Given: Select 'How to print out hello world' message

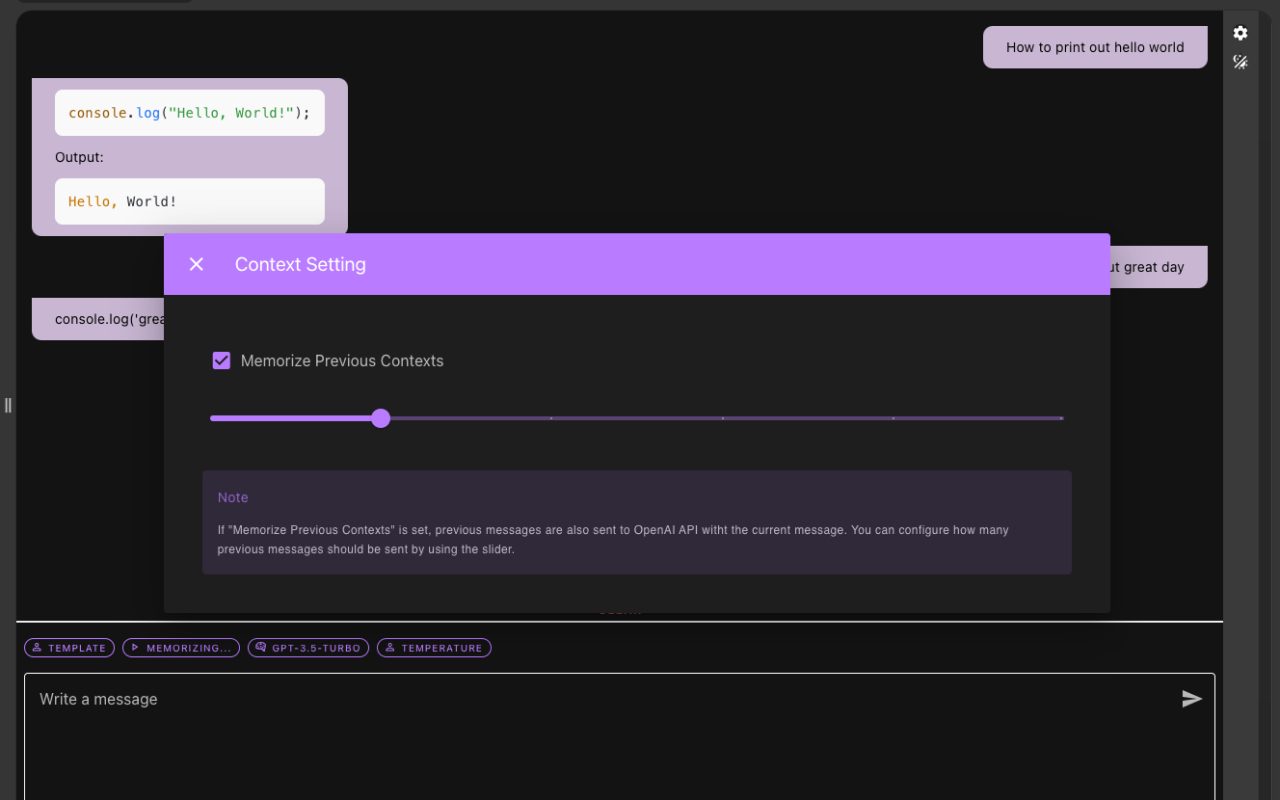Looking at the screenshot, I should click(1095, 47).
